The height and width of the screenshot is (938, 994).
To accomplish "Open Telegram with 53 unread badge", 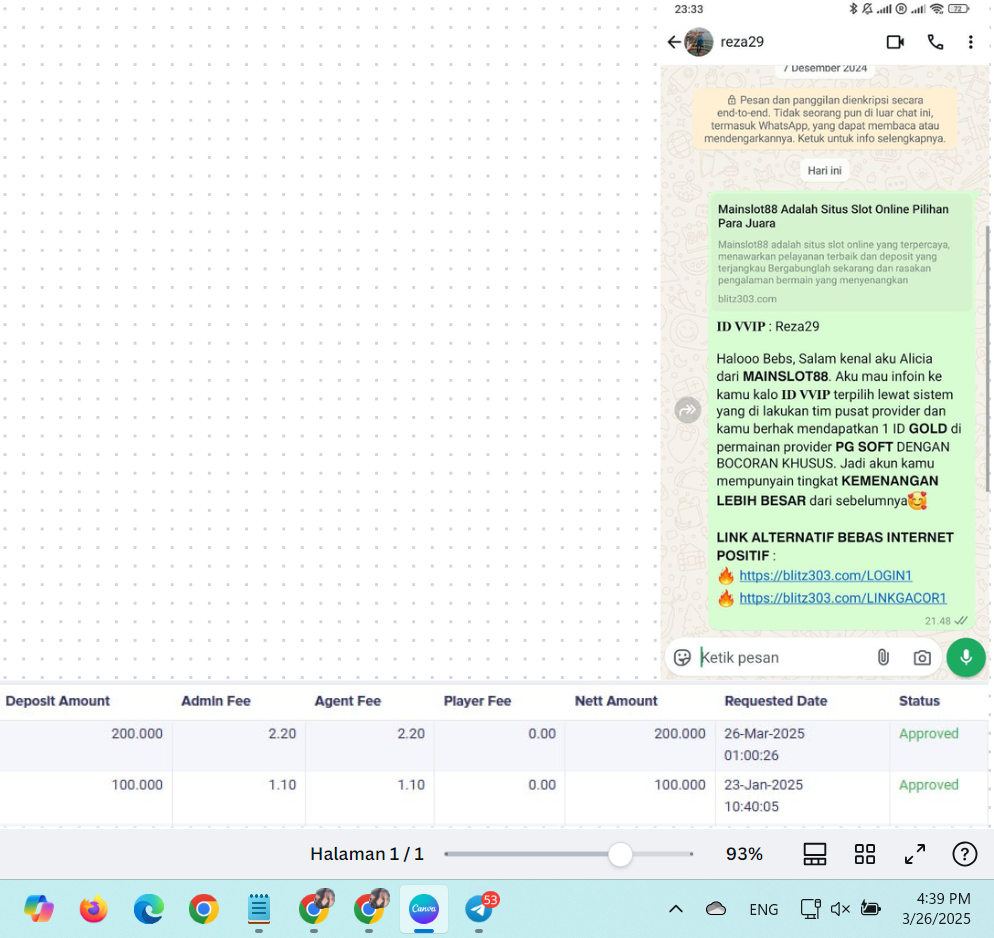I will coord(480,908).
